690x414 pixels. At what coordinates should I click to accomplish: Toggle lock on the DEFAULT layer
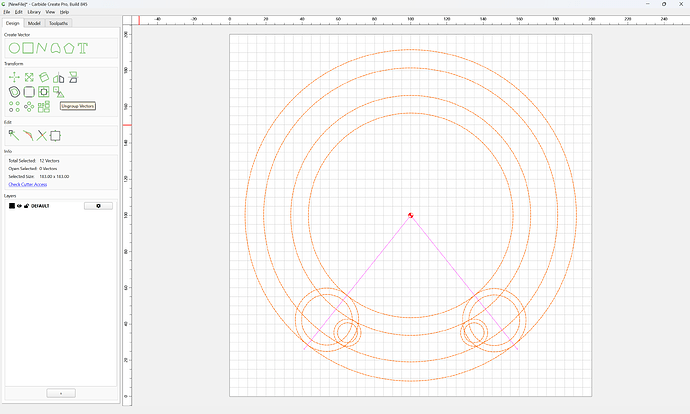click(26, 206)
